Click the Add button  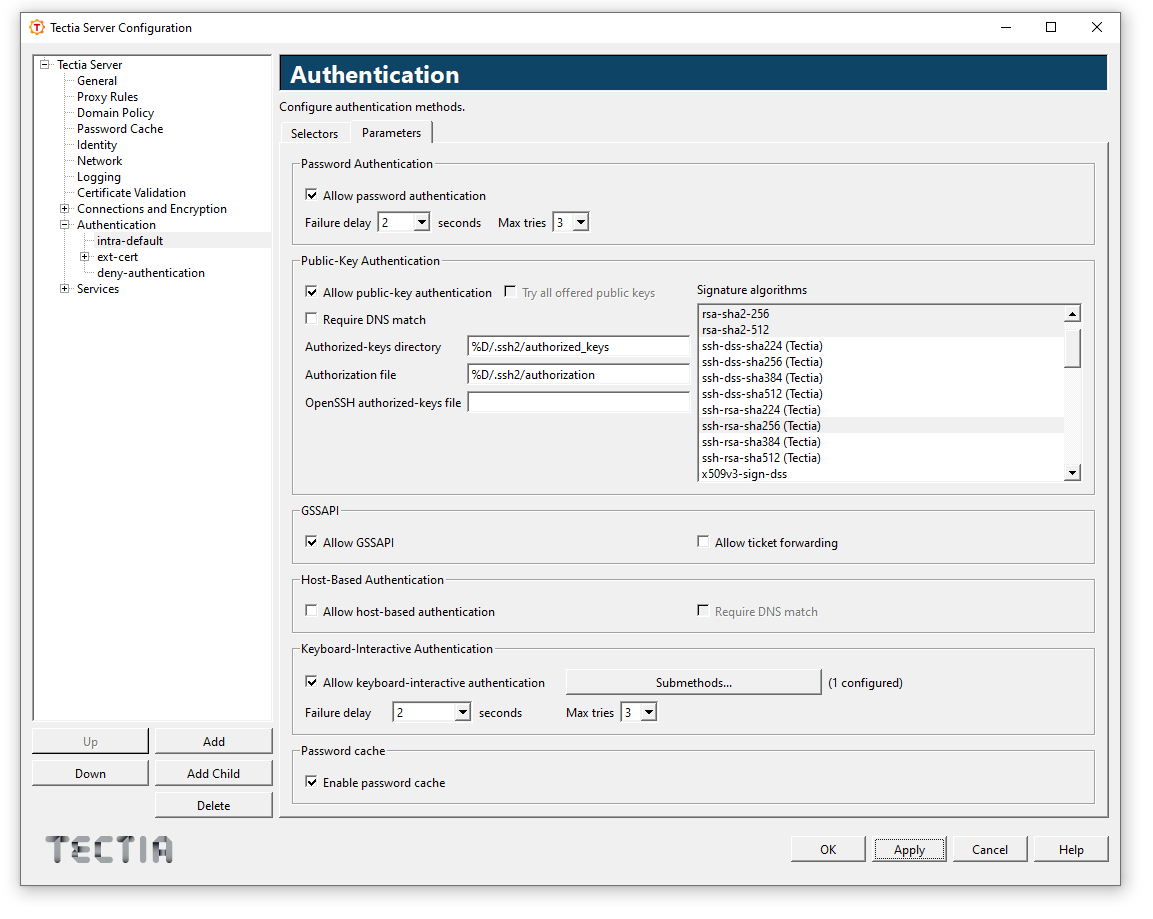[x=214, y=742]
